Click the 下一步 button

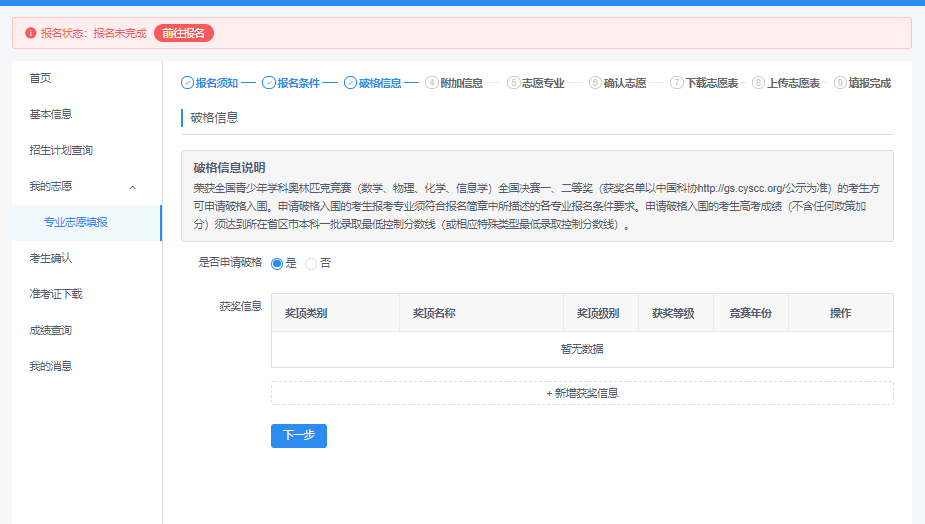[299, 435]
